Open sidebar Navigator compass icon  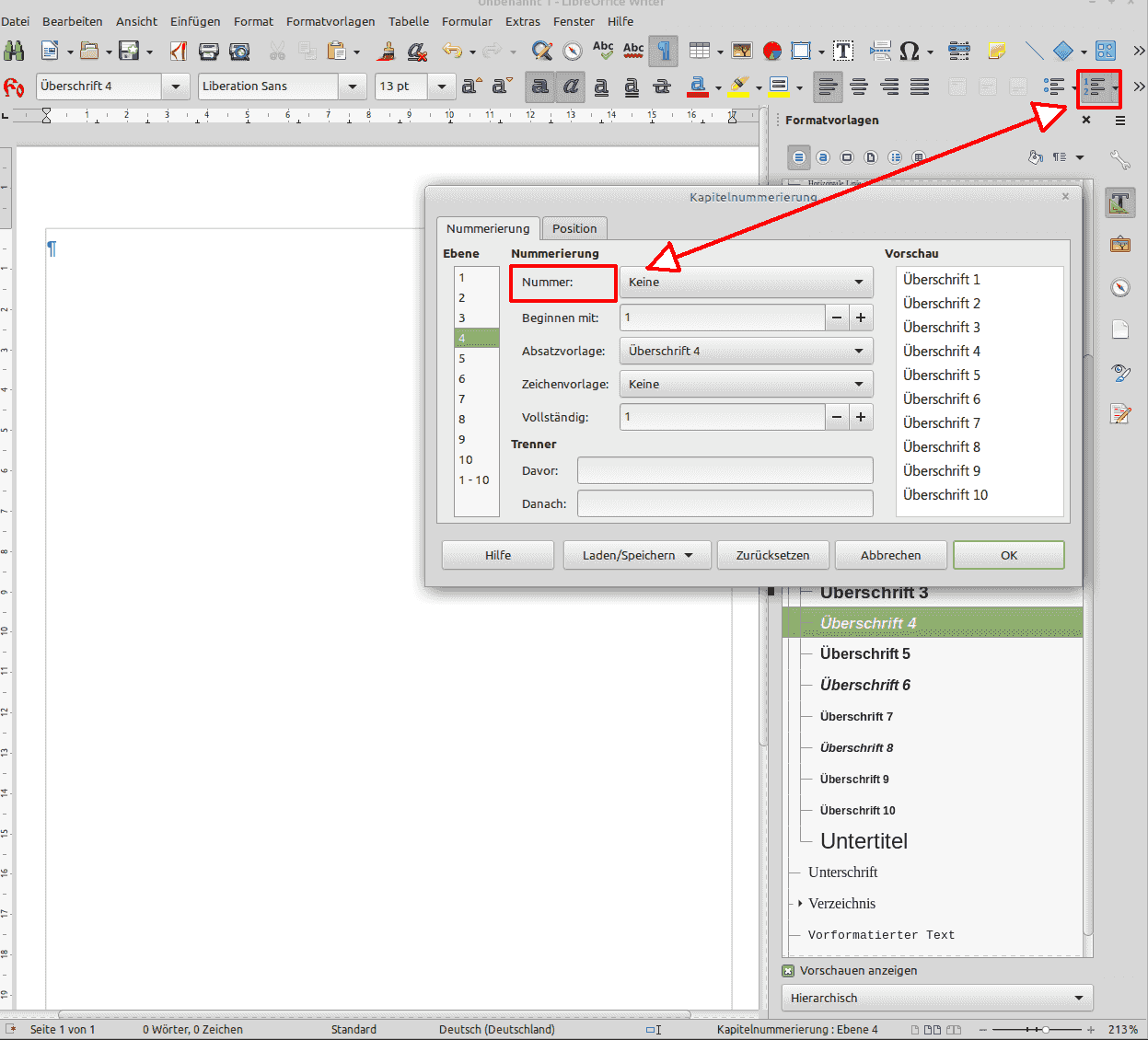pyautogui.click(x=1120, y=288)
